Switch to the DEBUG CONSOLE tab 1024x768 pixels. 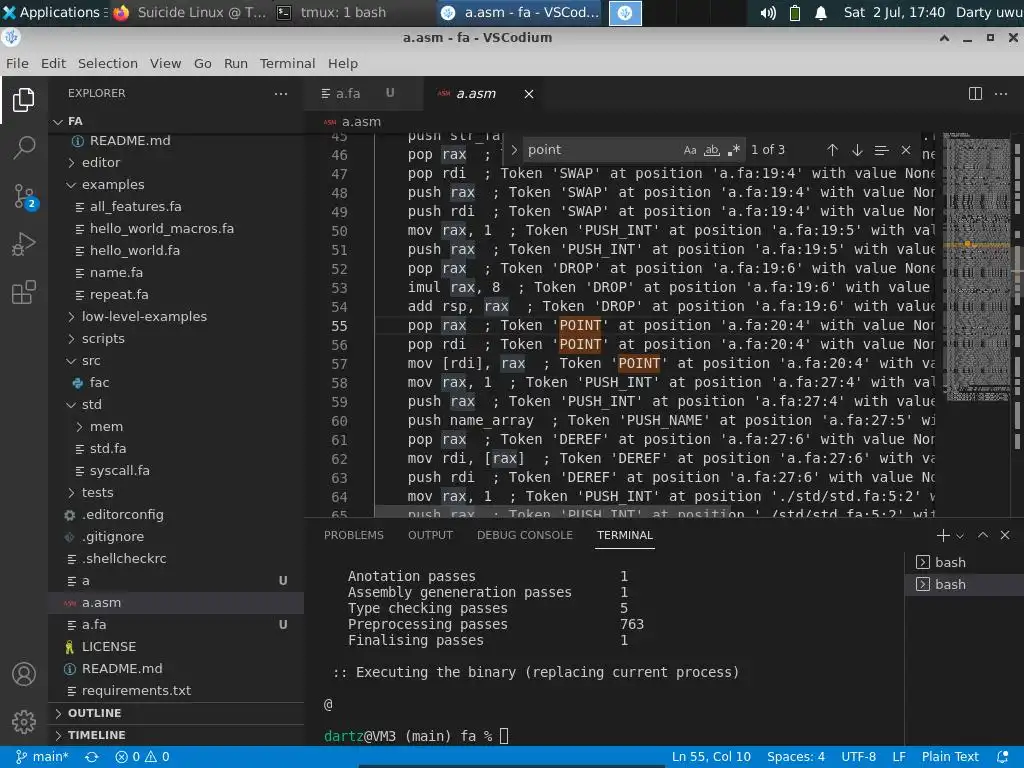point(524,535)
